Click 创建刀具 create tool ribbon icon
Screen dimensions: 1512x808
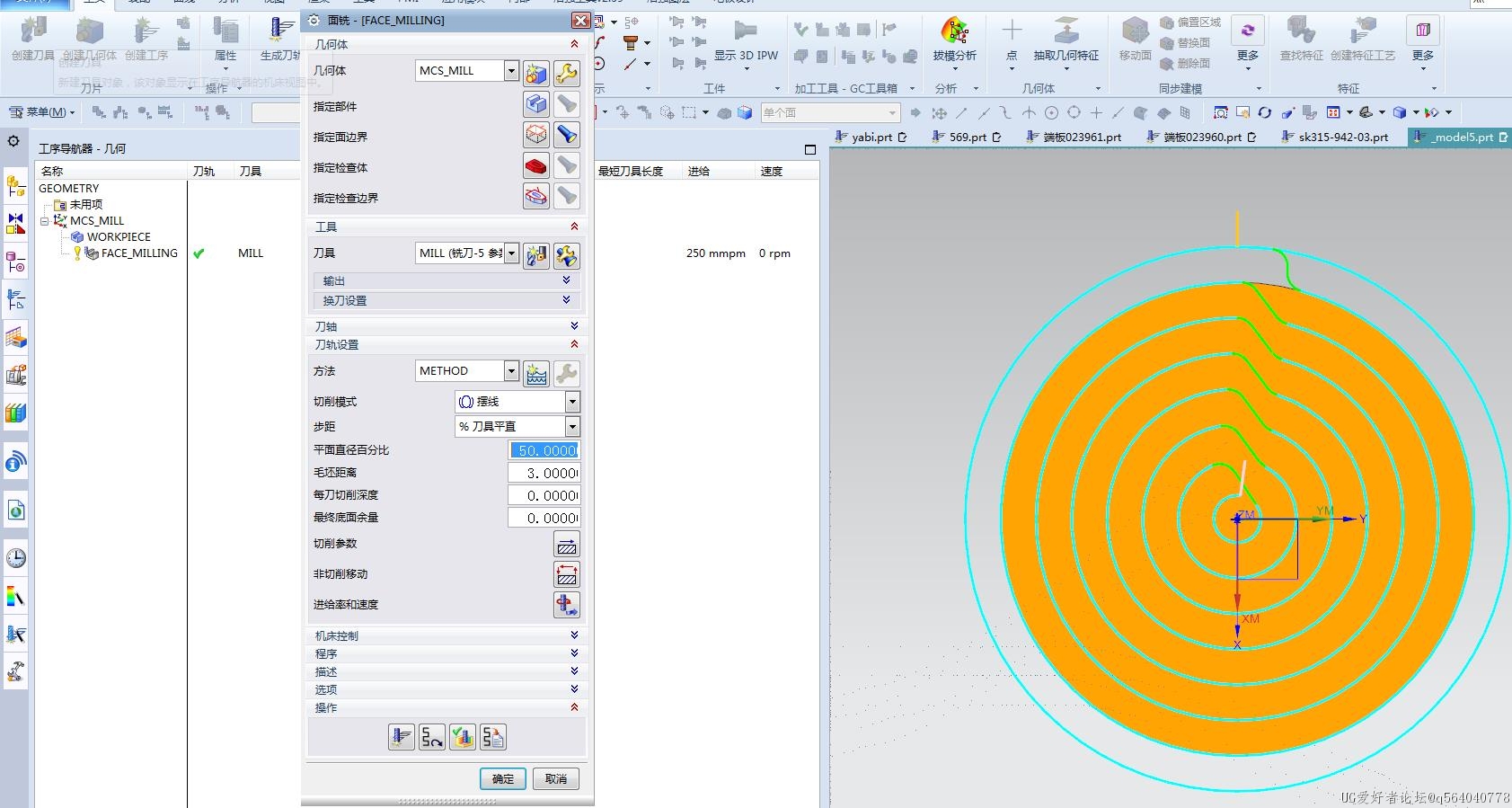point(33,40)
